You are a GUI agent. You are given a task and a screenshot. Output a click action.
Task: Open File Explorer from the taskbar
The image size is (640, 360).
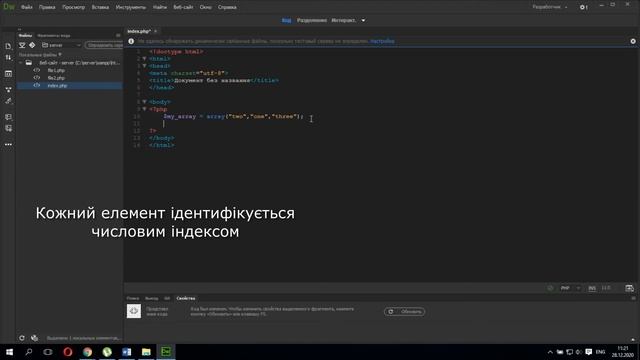click(146, 352)
